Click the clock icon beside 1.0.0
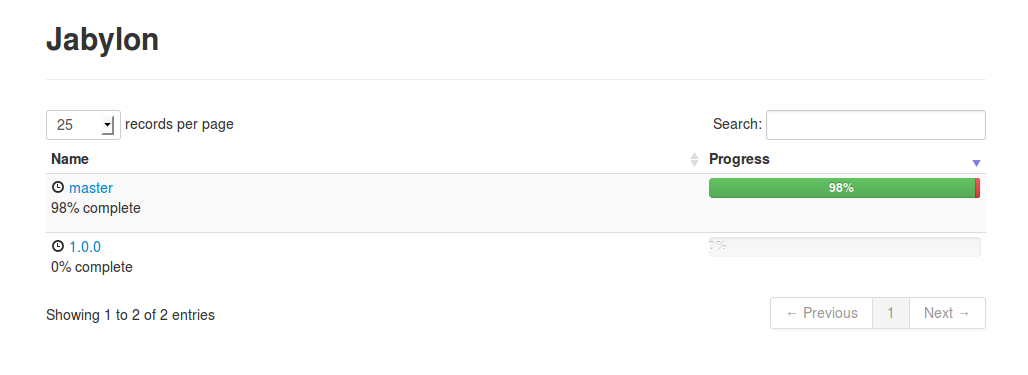1028x375 pixels. pyautogui.click(x=58, y=247)
